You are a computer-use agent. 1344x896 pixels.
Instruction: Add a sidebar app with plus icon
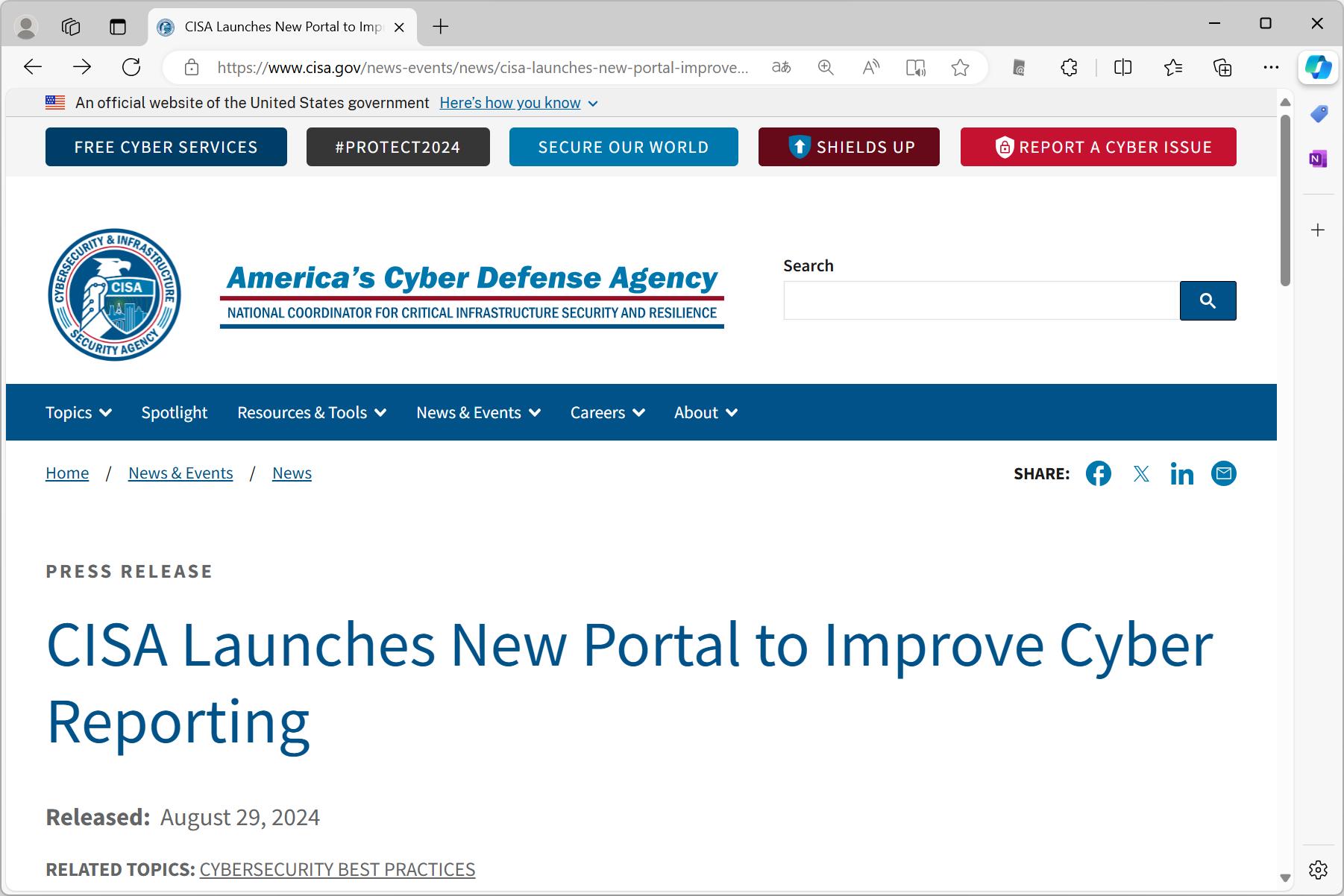(1318, 230)
